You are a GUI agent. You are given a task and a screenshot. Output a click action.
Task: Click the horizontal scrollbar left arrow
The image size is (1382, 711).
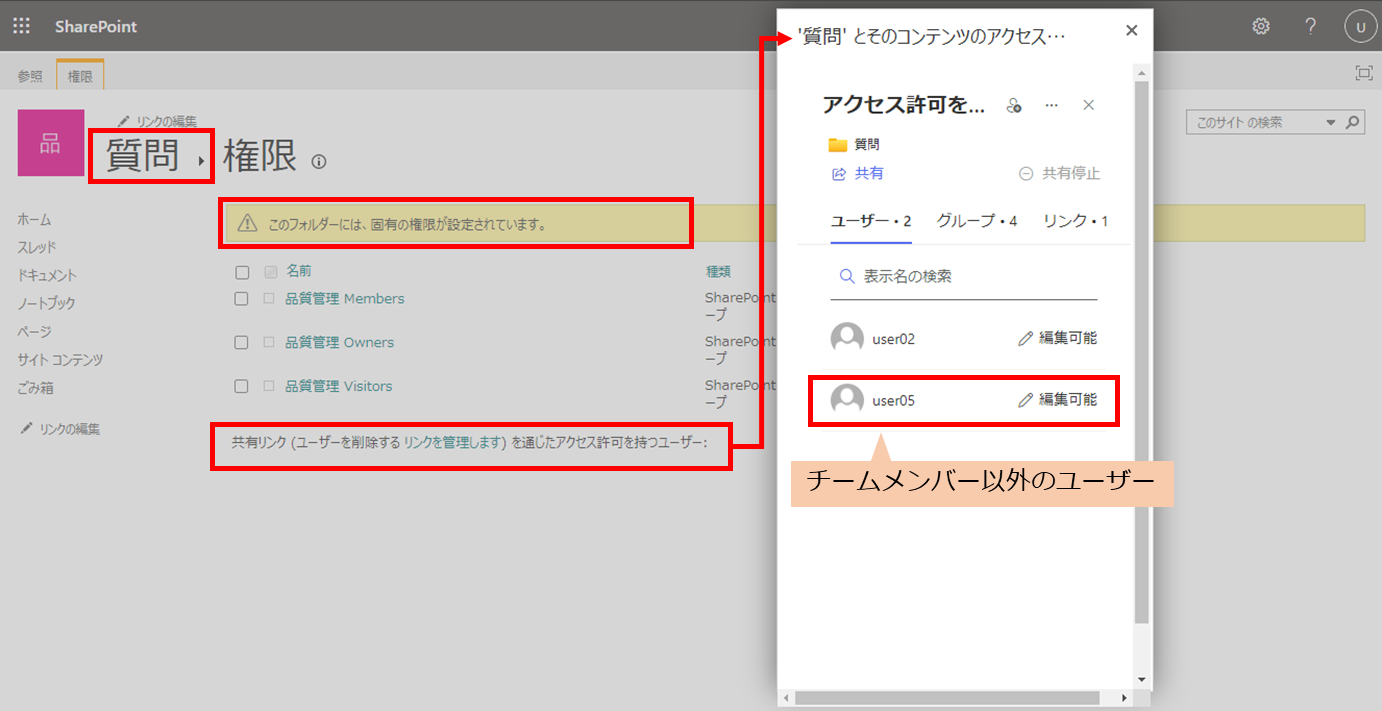coord(787,697)
